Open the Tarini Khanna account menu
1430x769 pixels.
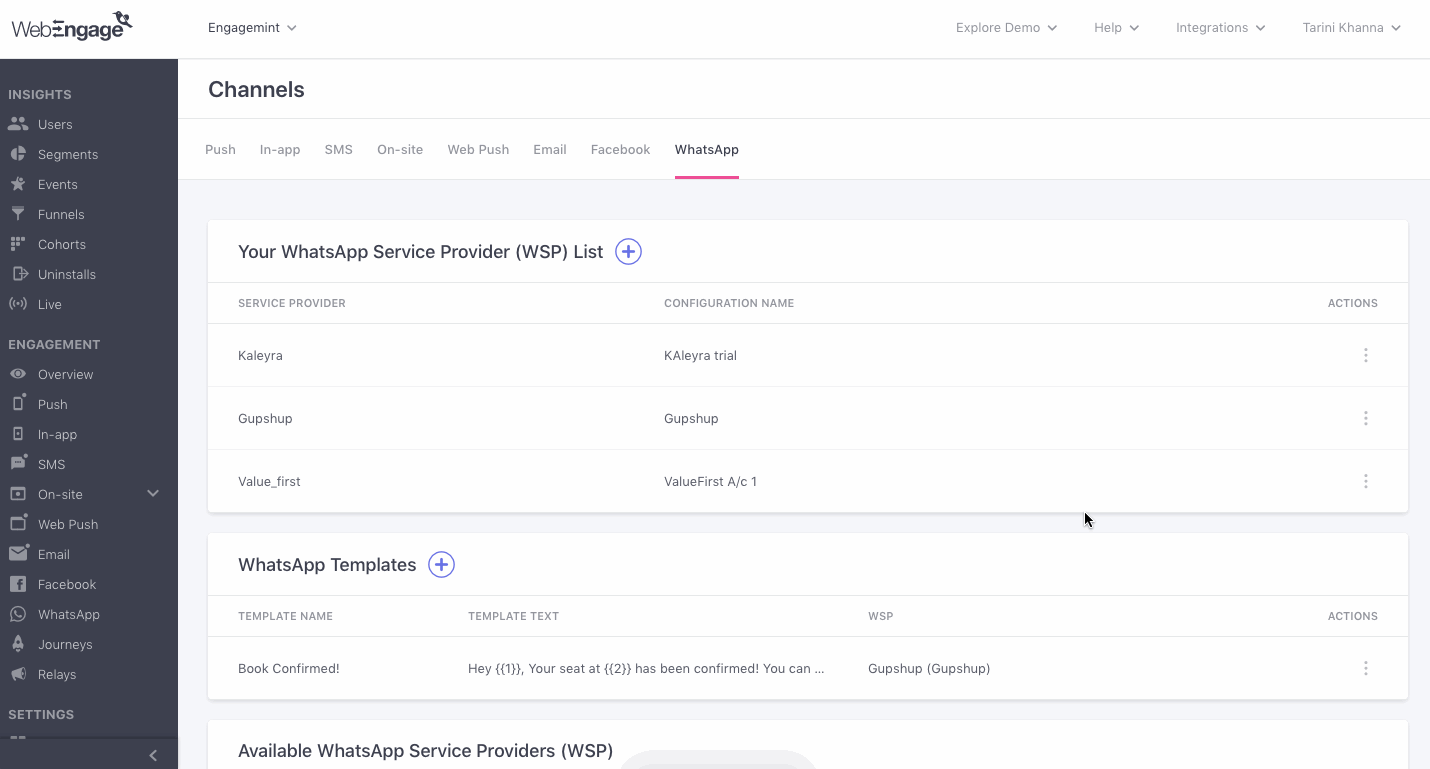pyautogui.click(x=1351, y=28)
